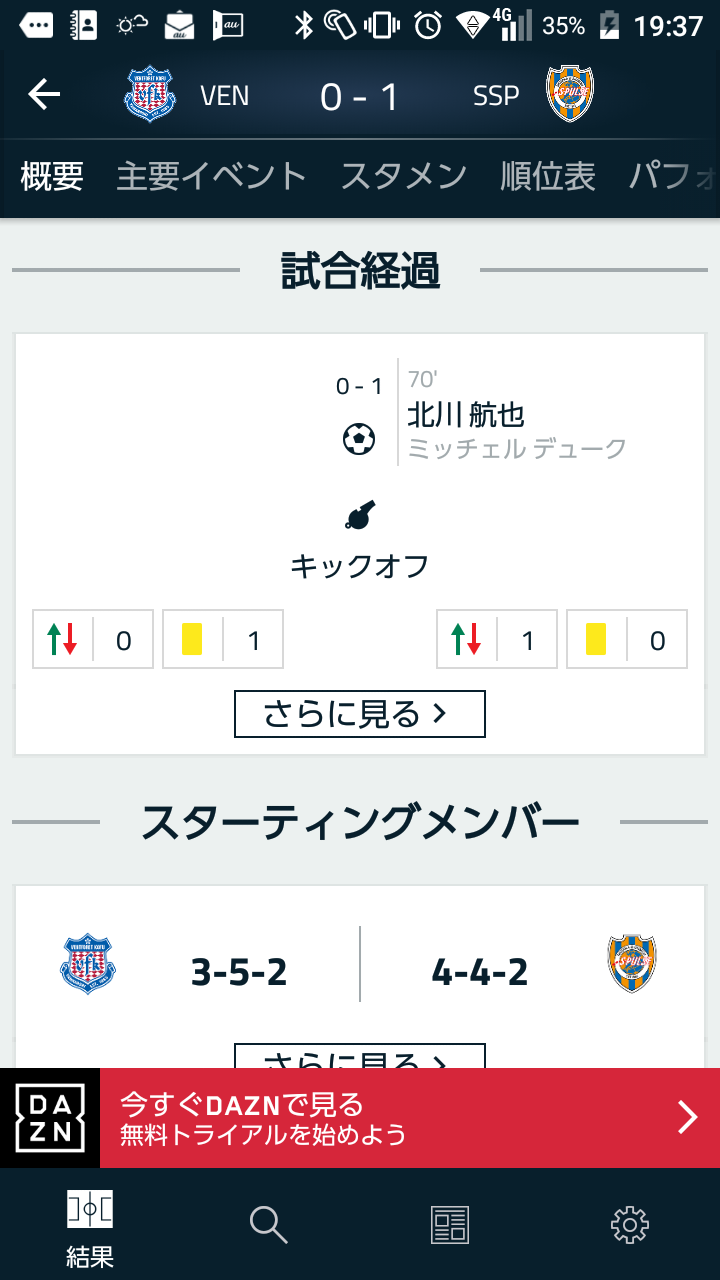The image size is (720, 1280).
Task: Open settings gear in bottom bar
Action: (630, 1224)
